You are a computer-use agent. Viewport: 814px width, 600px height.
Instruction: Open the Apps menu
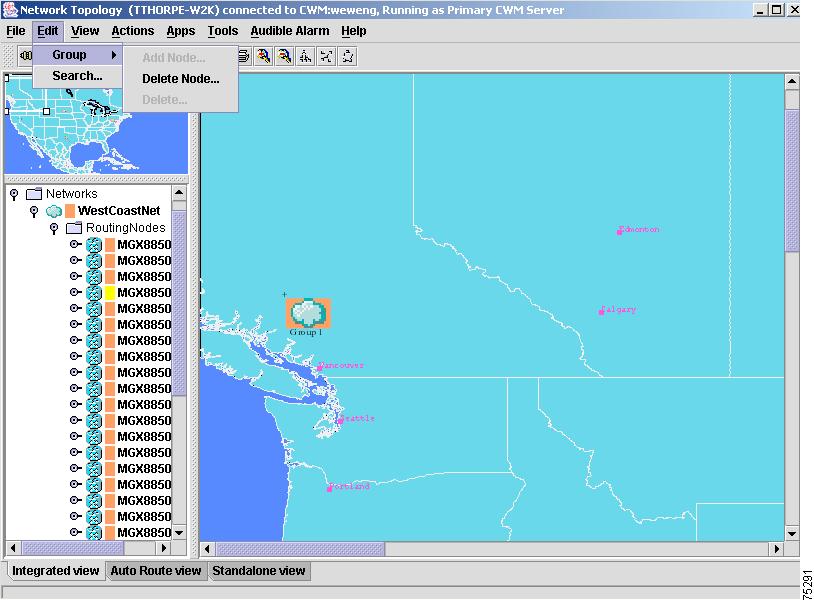click(x=181, y=31)
